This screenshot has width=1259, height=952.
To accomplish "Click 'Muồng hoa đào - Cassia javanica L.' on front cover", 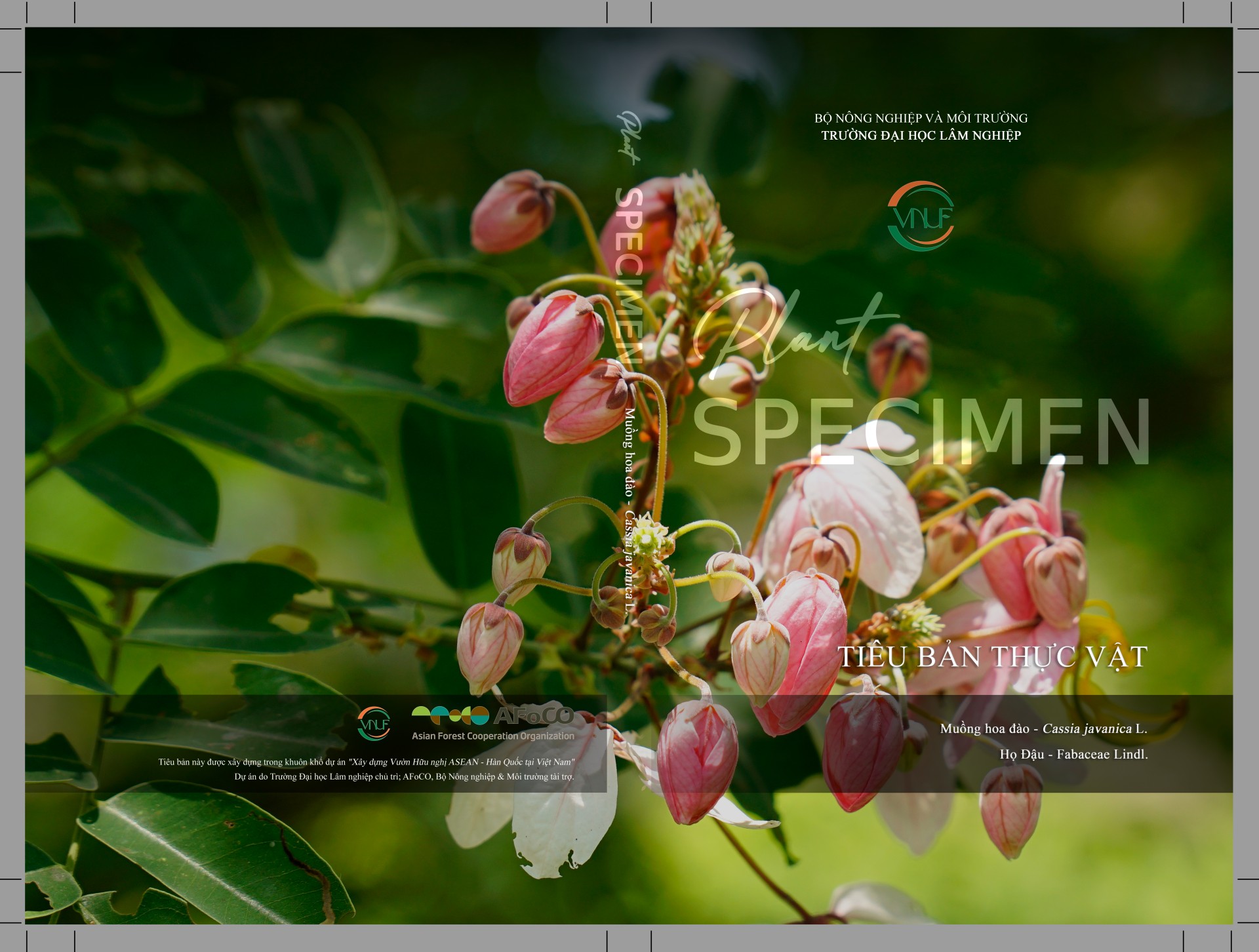I will coord(1044,728).
